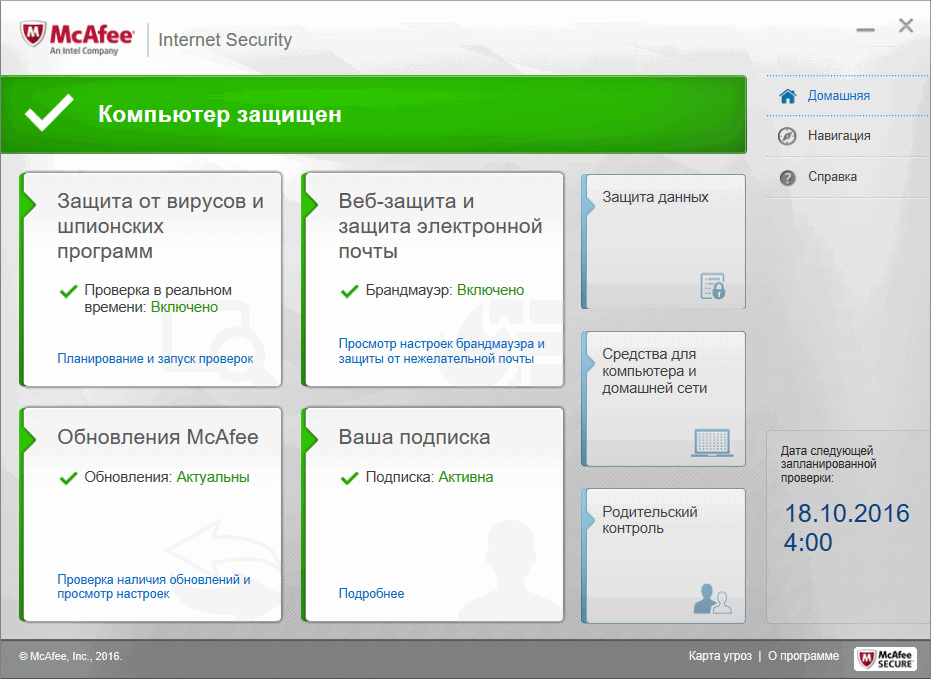Image resolution: width=931 pixels, height=679 pixels.
Task: Open О программе in the footer
Action: (x=804, y=656)
